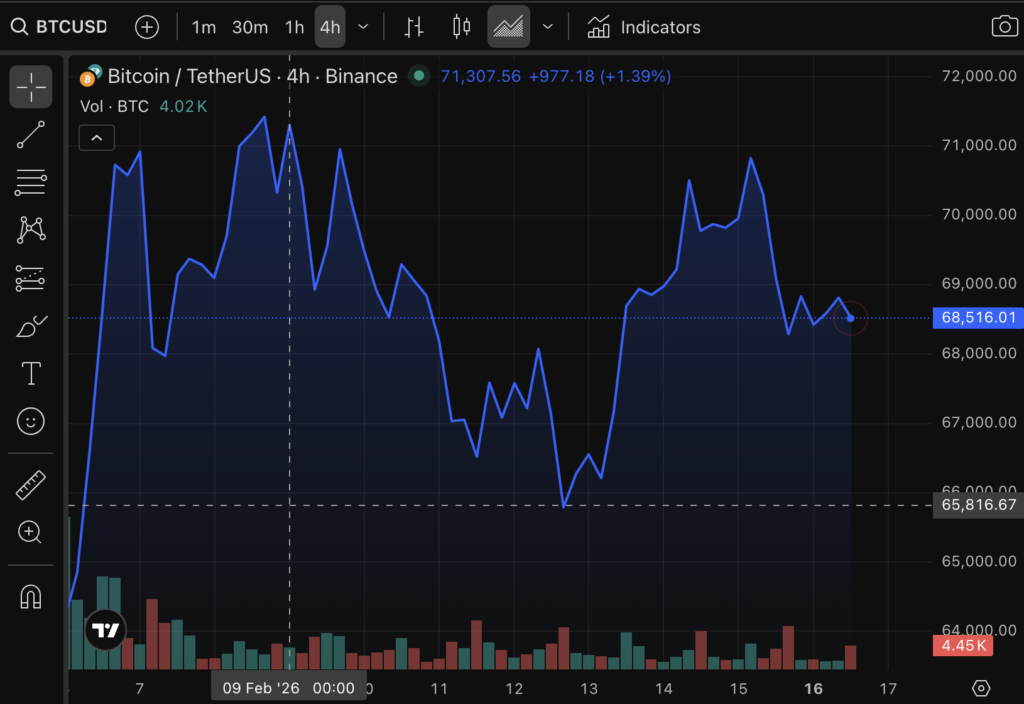Open the Indicators panel
Viewport: 1024px width, 704px height.
pos(643,27)
